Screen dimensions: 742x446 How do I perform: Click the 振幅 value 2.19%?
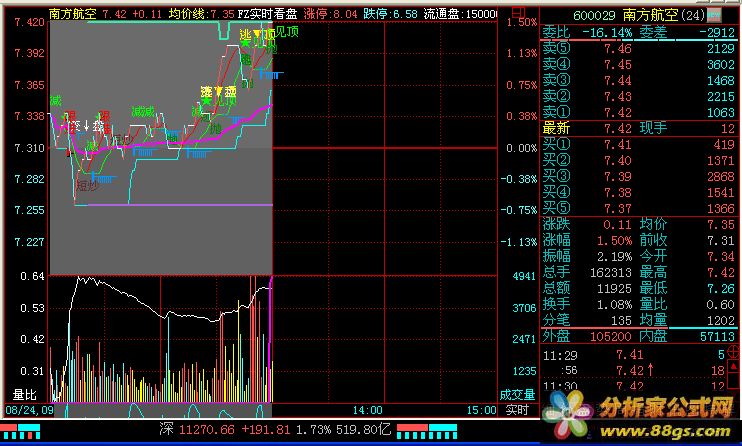tap(614, 257)
